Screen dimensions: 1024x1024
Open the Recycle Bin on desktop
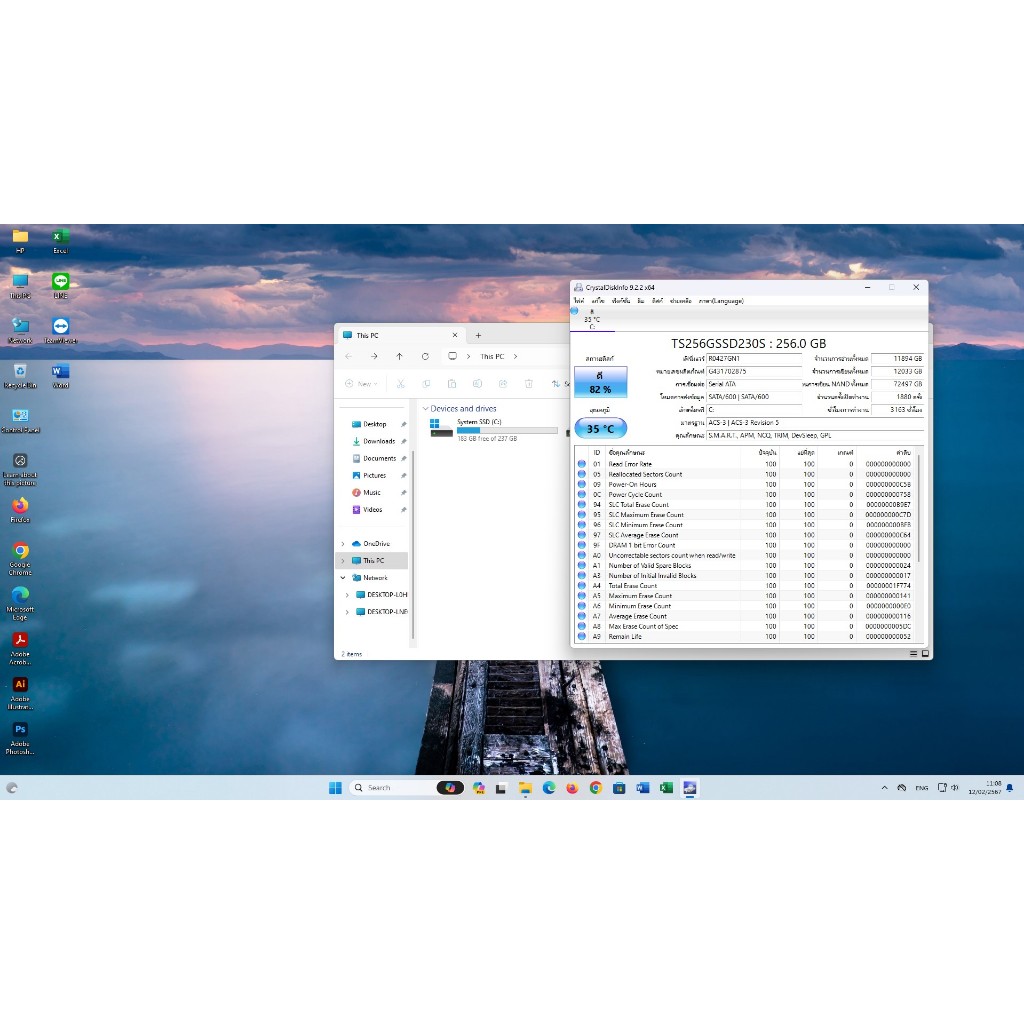pos(20,371)
